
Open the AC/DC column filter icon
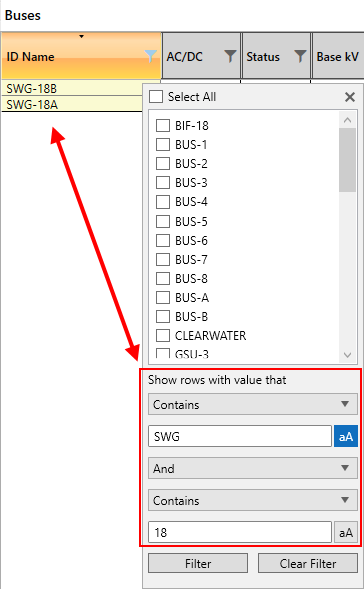tap(230, 56)
